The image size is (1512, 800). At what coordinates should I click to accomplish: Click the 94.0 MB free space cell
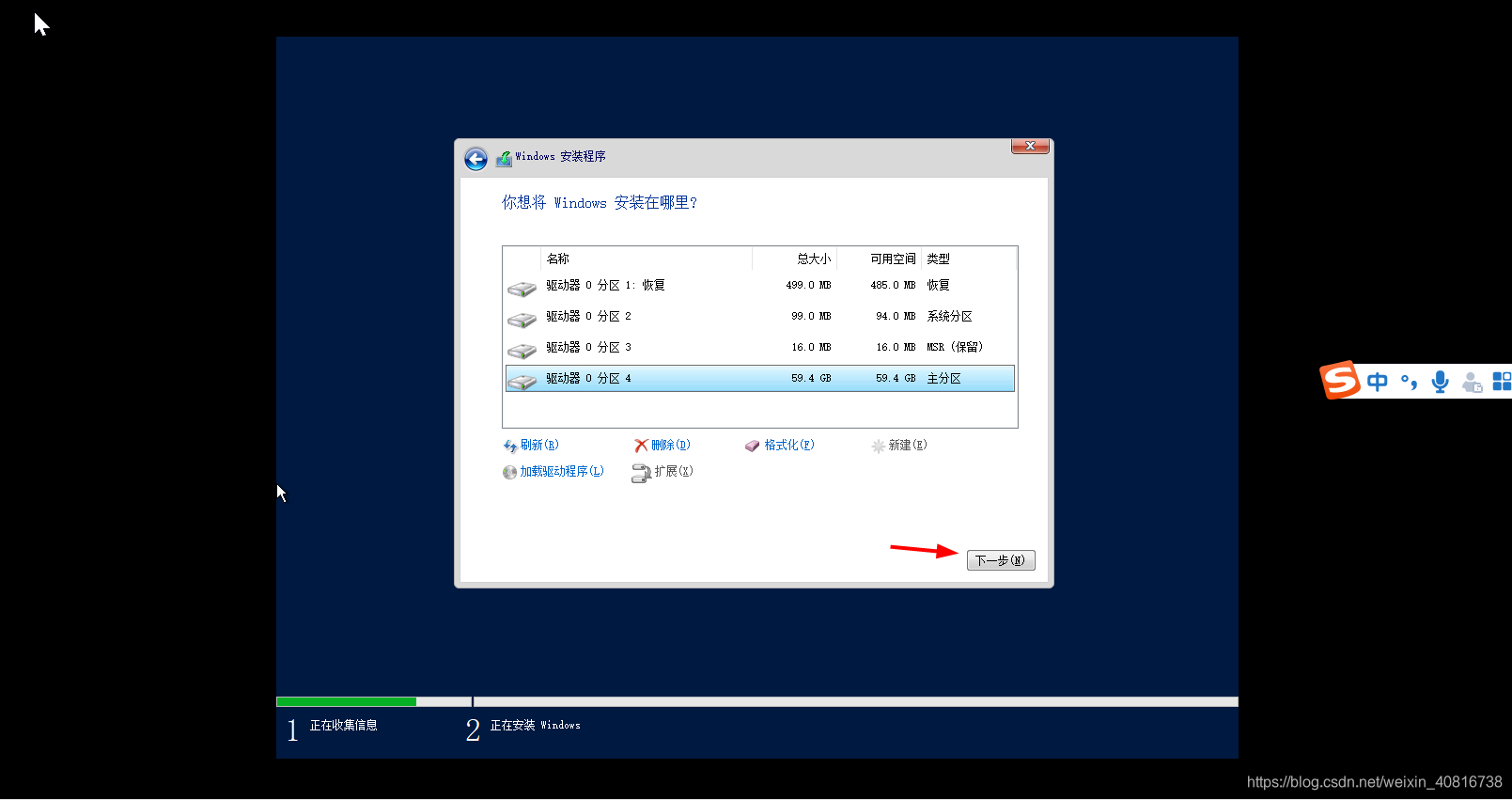pos(896,317)
